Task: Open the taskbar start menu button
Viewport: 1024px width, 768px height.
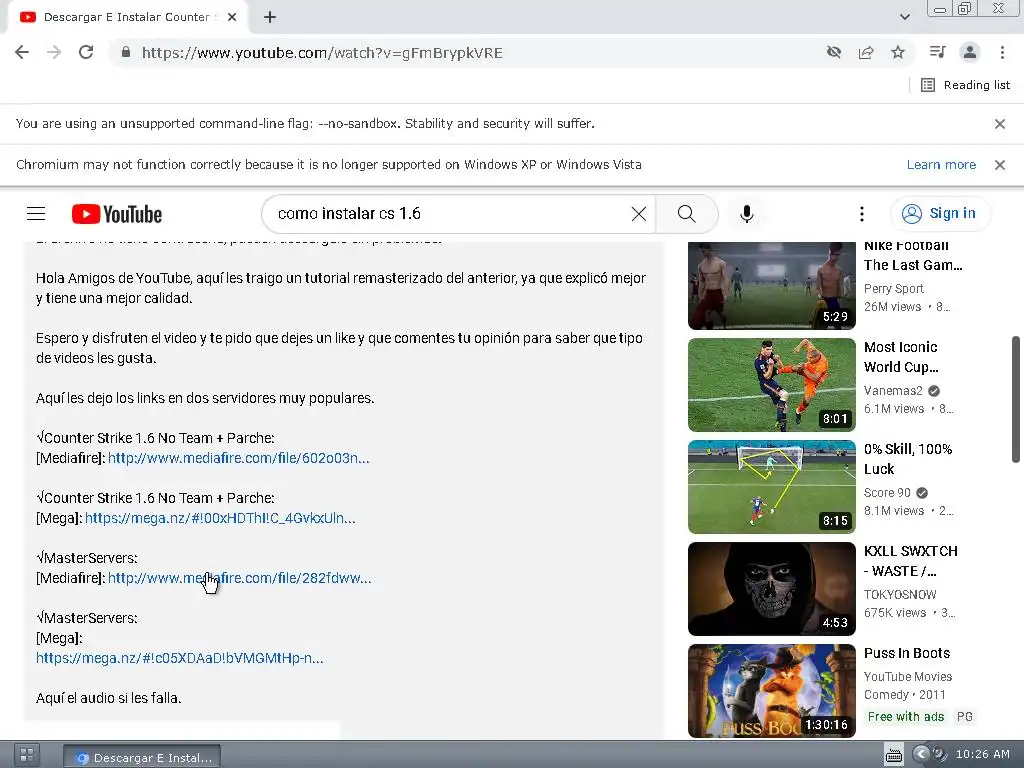Action: [27, 755]
